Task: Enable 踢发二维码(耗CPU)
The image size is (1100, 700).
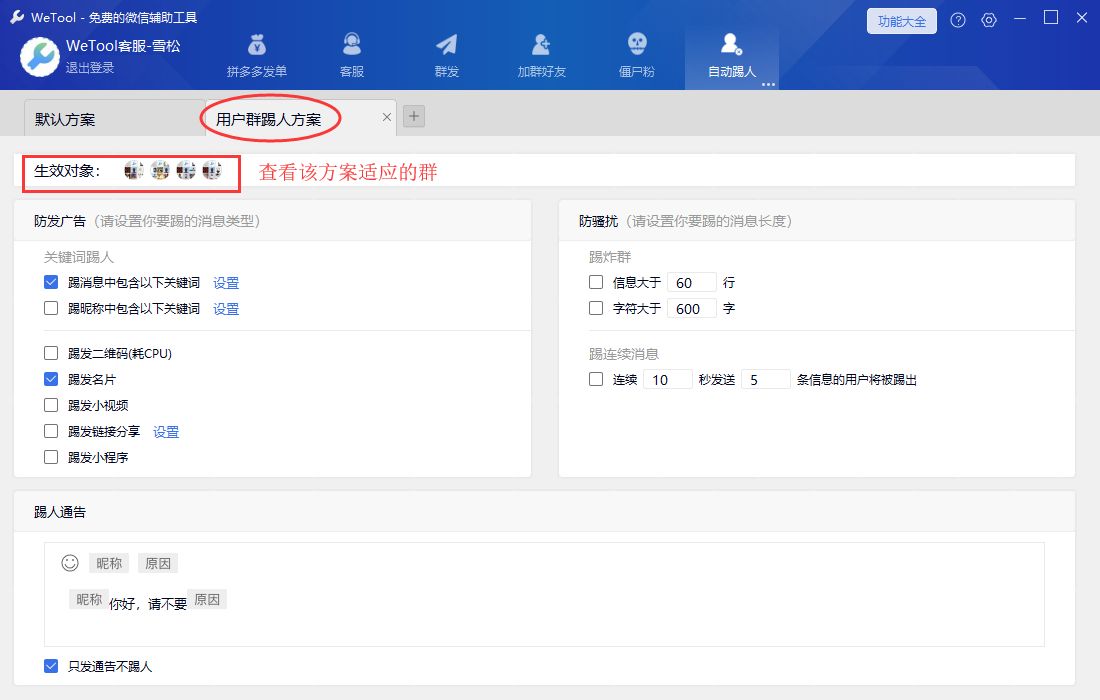Action: [51, 353]
